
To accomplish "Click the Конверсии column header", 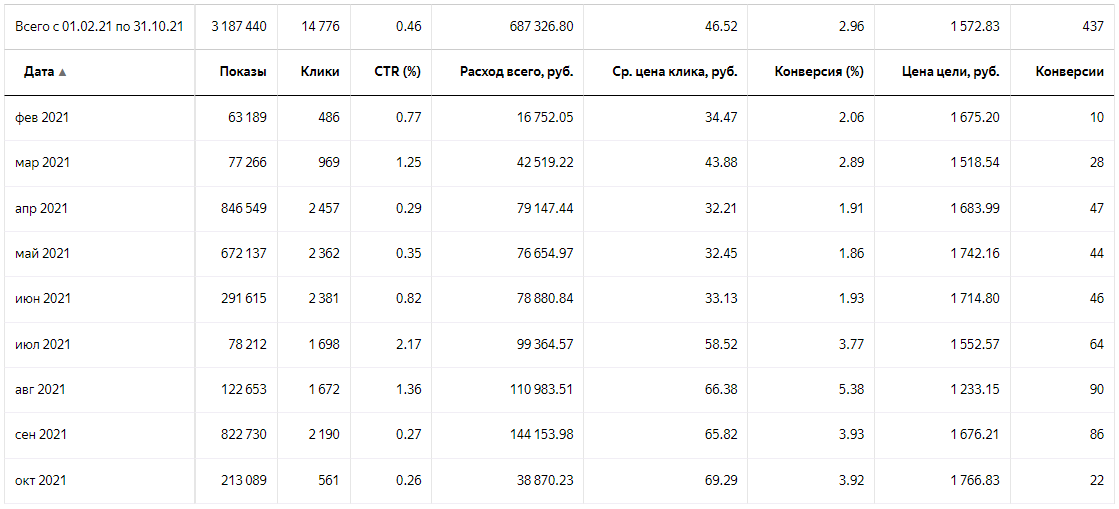I will tap(1069, 72).
